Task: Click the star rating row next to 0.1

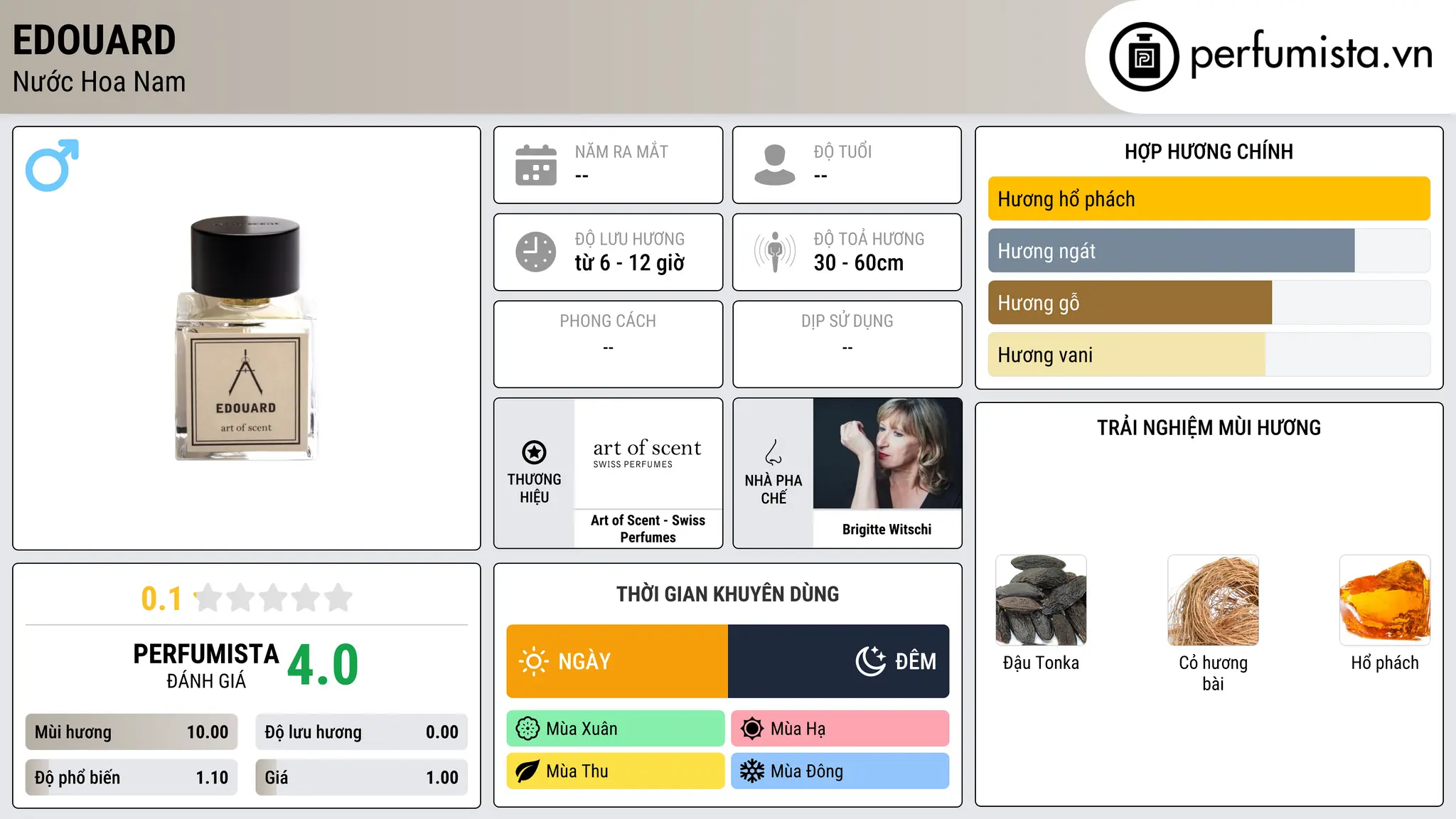Action: tap(273, 598)
